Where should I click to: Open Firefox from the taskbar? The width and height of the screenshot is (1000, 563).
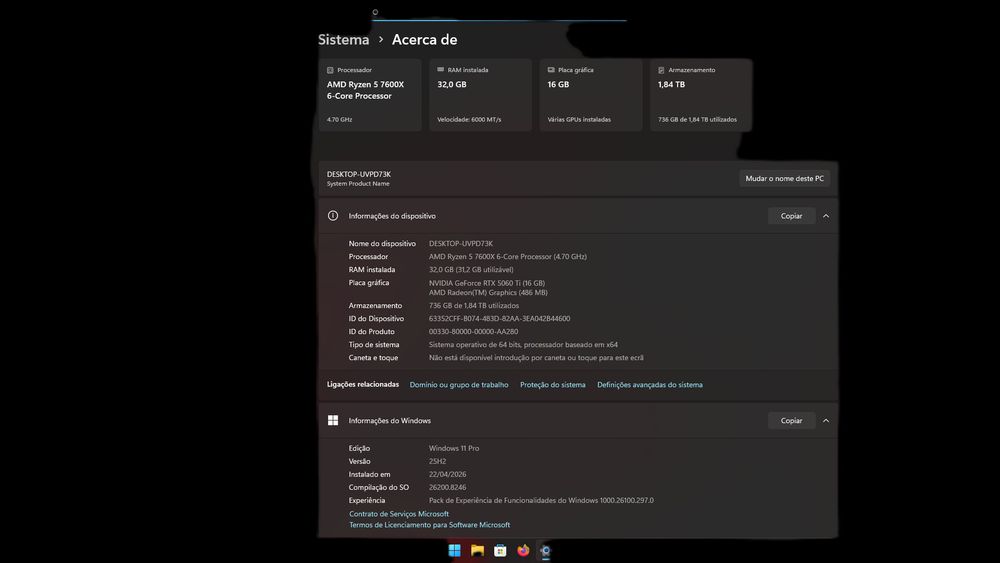[x=523, y=550]
